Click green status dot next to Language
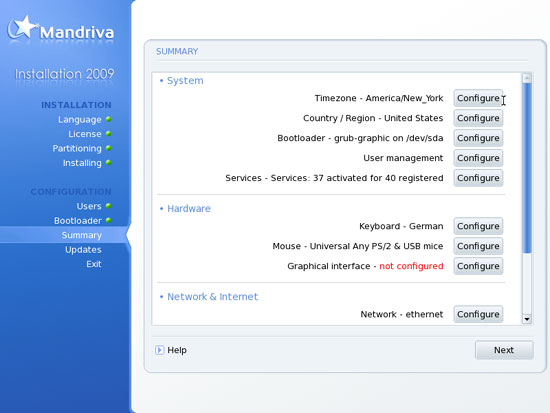Image resolution: width=550 pixels, height=413 pixels. (x=108, y=119)
